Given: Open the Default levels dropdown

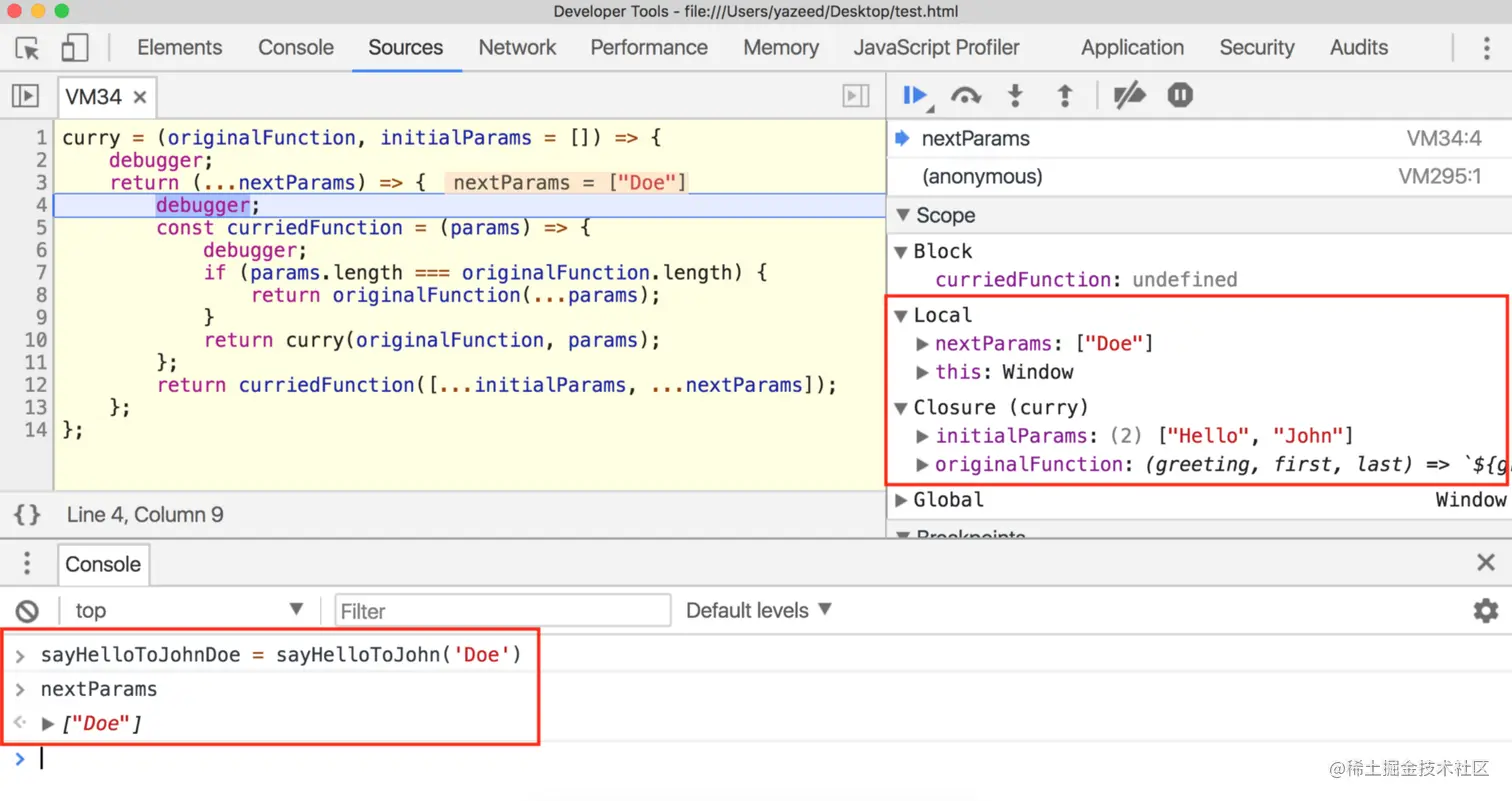Looking at the screenshot, I should [x=759, y=610].
